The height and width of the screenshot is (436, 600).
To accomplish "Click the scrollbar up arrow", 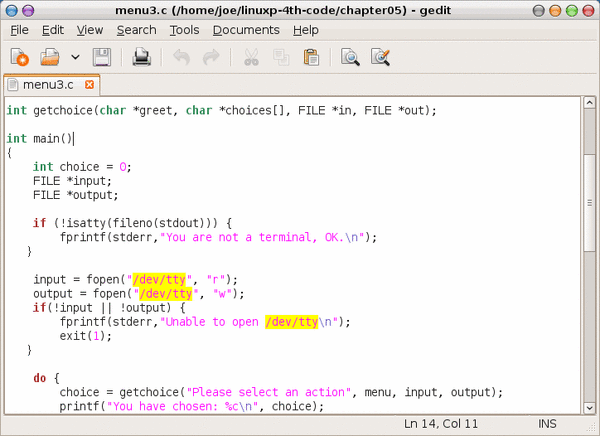I will point(589,103).
